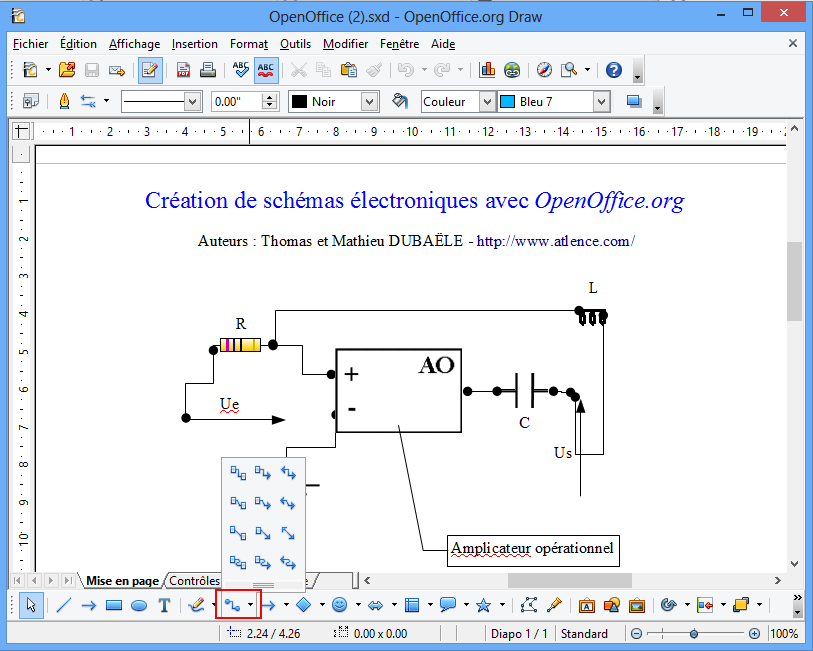Insert a chart

coord(487,70)
